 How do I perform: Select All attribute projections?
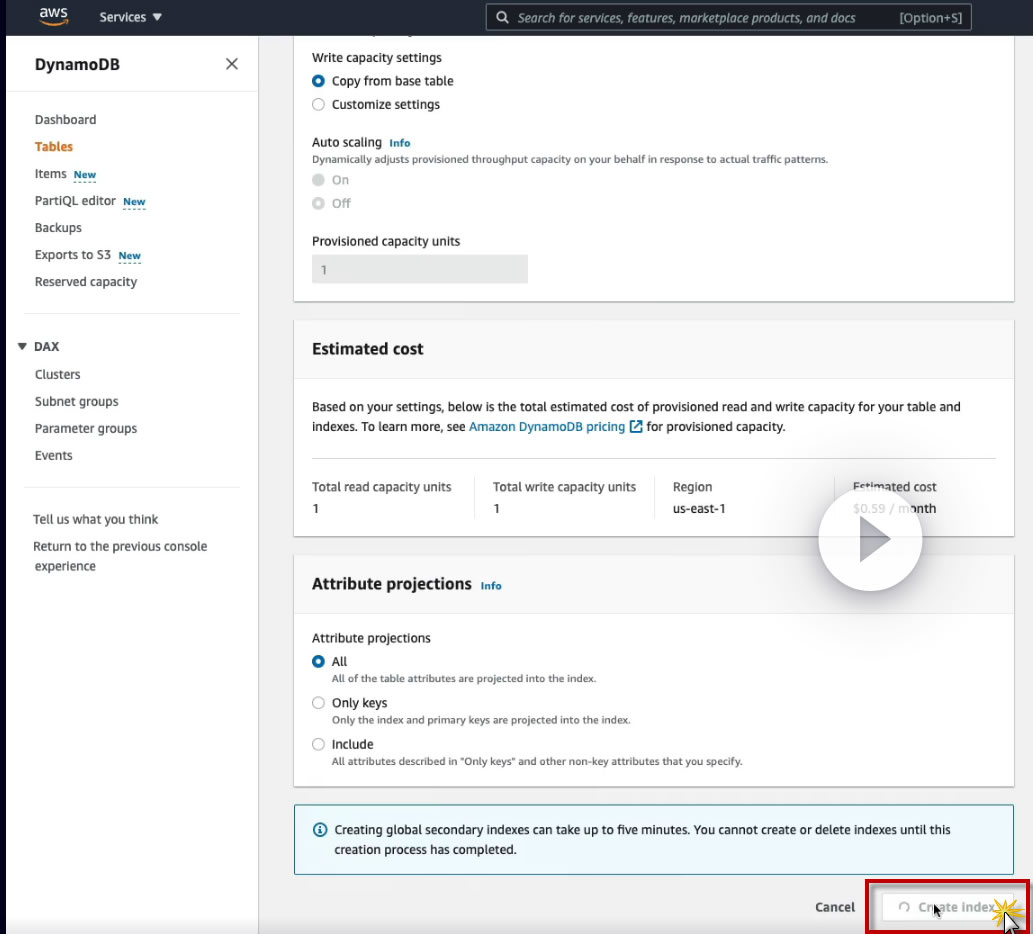[318, 661]
